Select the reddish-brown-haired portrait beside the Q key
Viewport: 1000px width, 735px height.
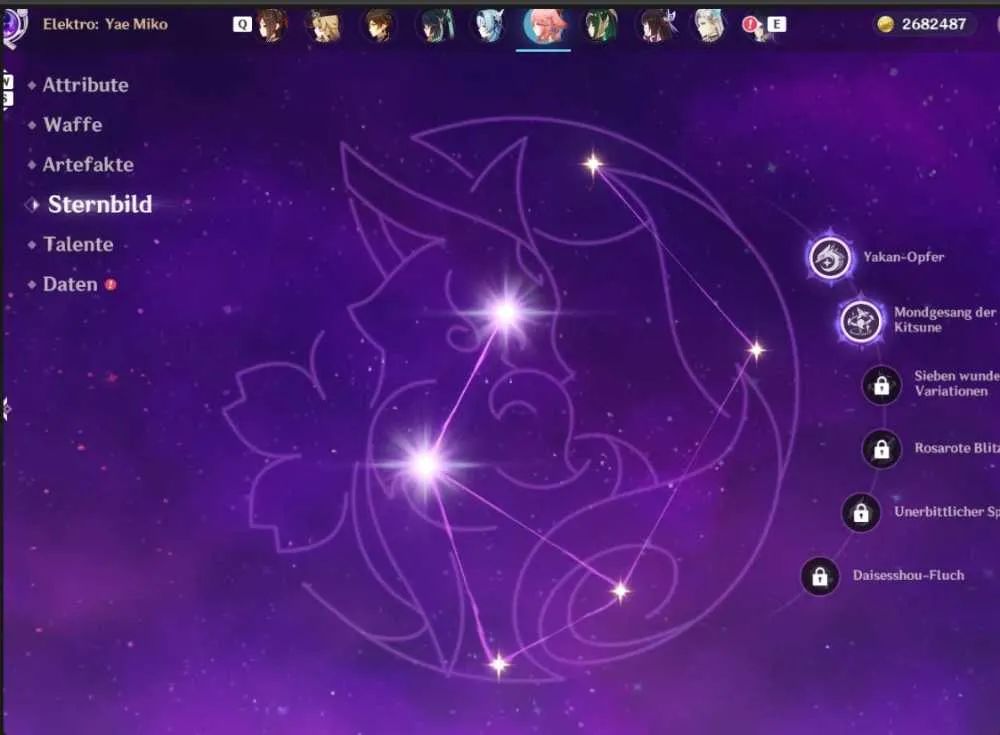pyautogui.click(x=272, y=26)
